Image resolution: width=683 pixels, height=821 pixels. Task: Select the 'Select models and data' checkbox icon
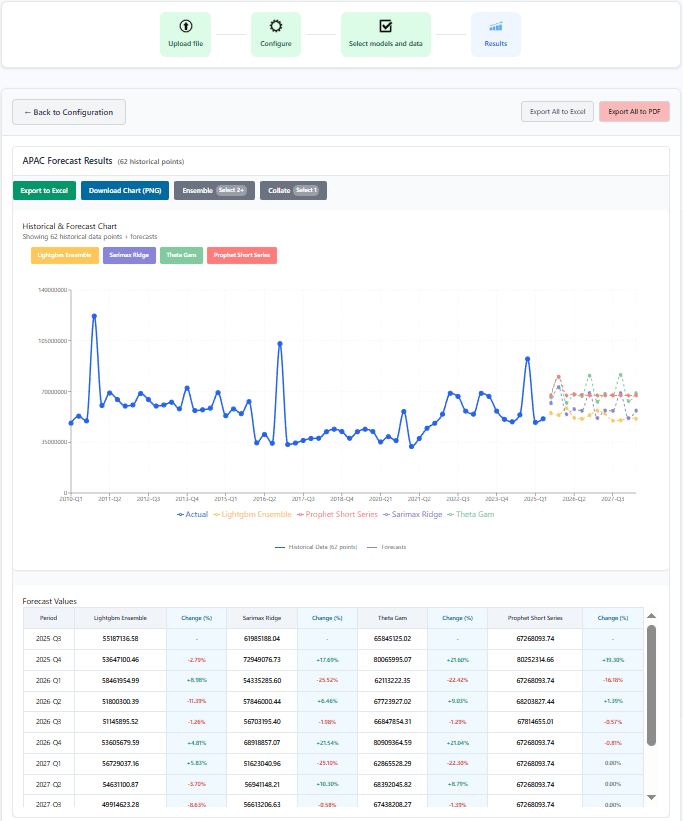[385, 28]
